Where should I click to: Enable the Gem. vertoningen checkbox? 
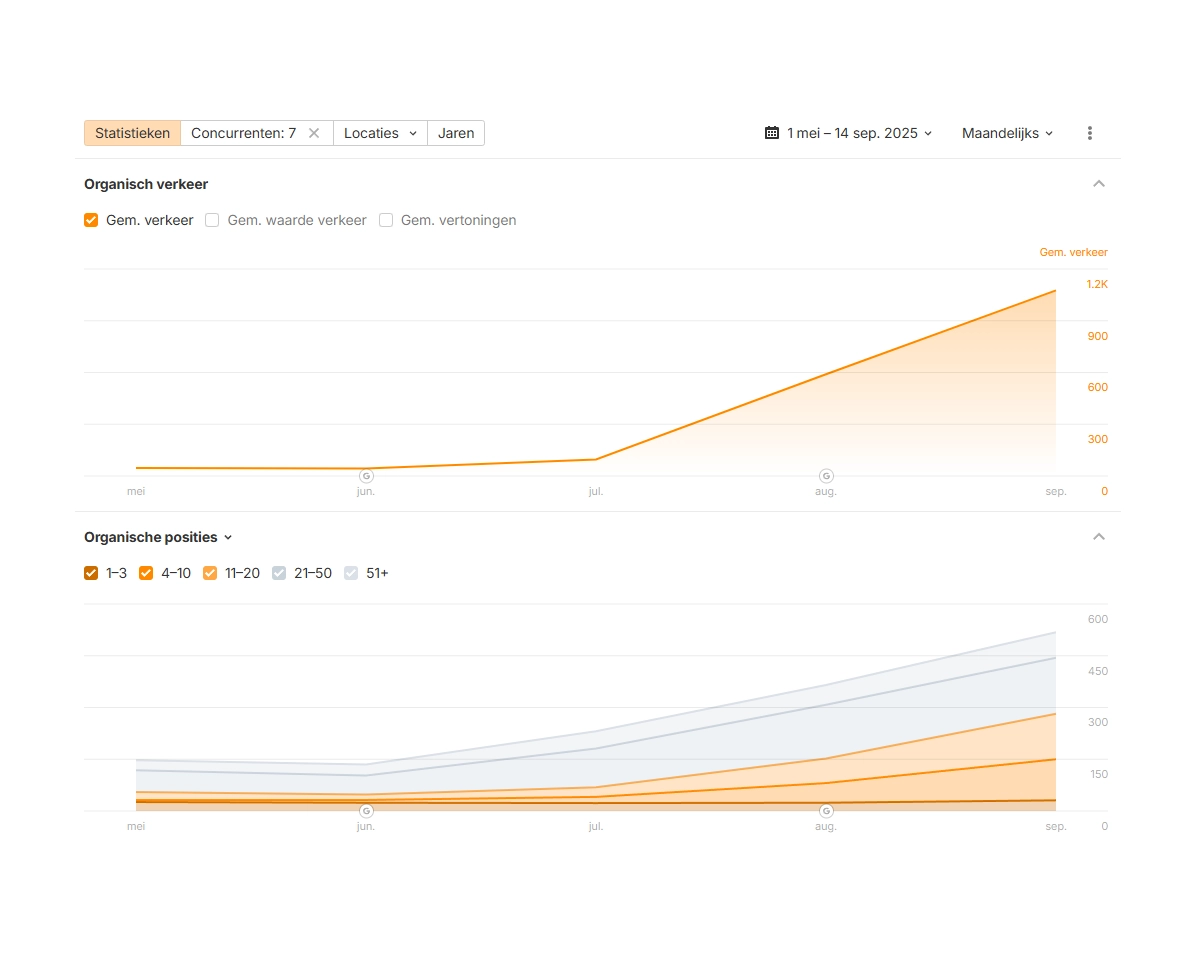(386, 220)
